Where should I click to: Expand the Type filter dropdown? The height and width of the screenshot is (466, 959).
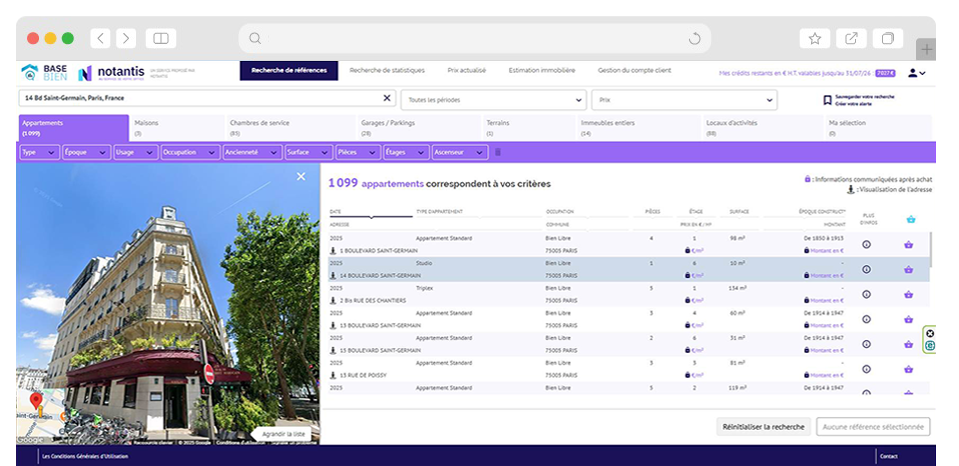coord(39,153)
